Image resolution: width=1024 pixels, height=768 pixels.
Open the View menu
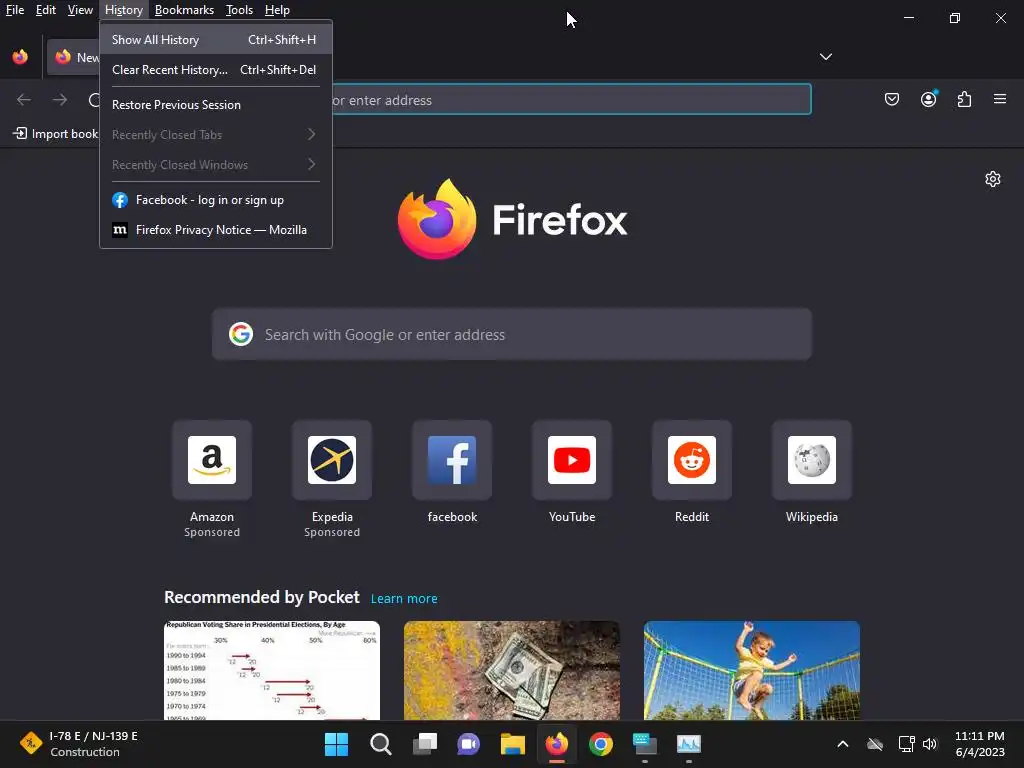click(x=80, y=10)
